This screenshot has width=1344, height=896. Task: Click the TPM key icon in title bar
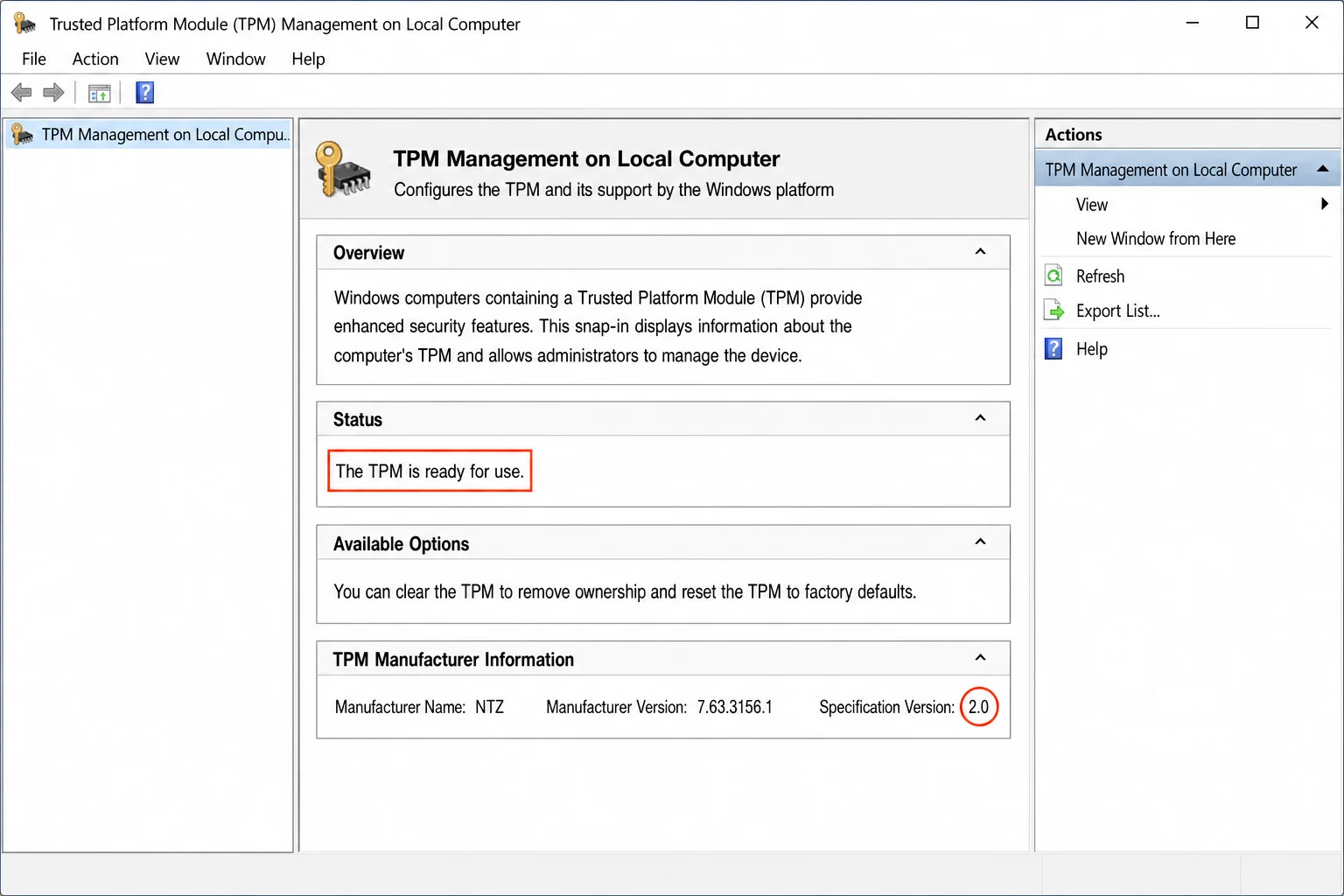click(x=24, y=24)
